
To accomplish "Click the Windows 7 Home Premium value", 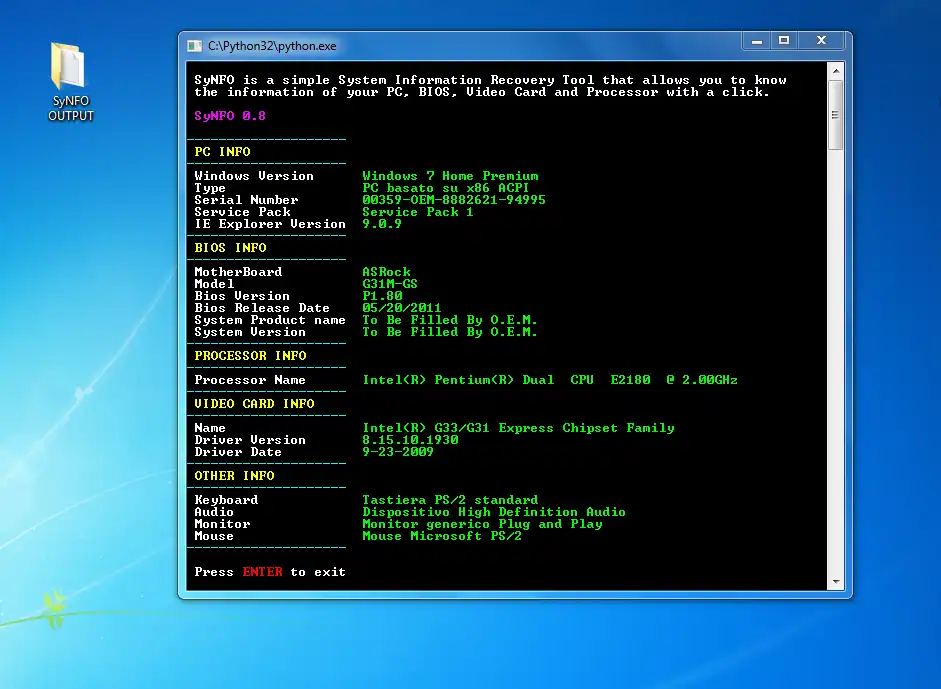I will (x=450, y=176).
